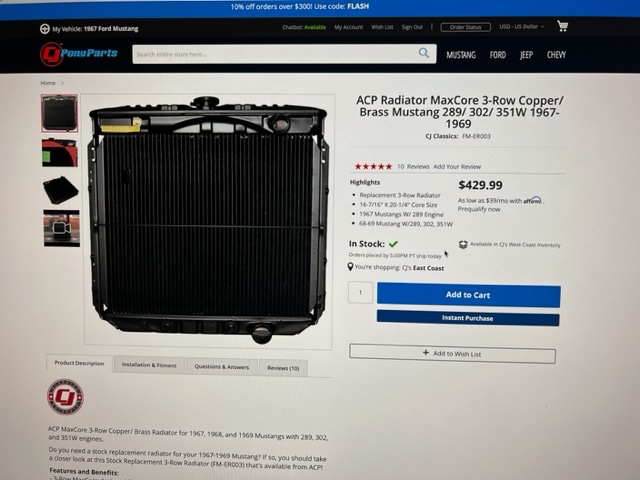Click the MUSTANG menu item

pos(461,55)
